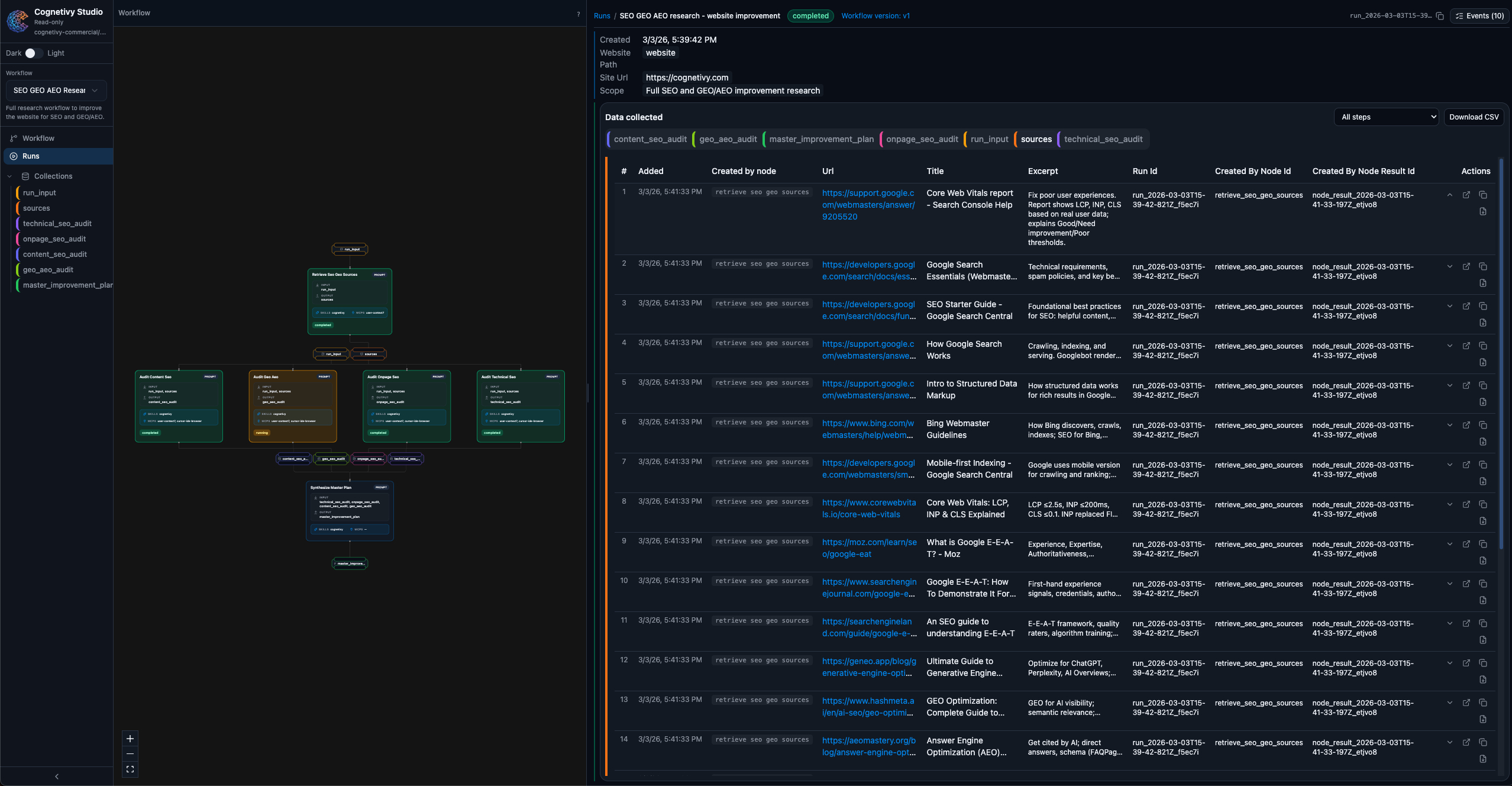Toggle the technical_seo_audit filter chip

pos(1103,139)
